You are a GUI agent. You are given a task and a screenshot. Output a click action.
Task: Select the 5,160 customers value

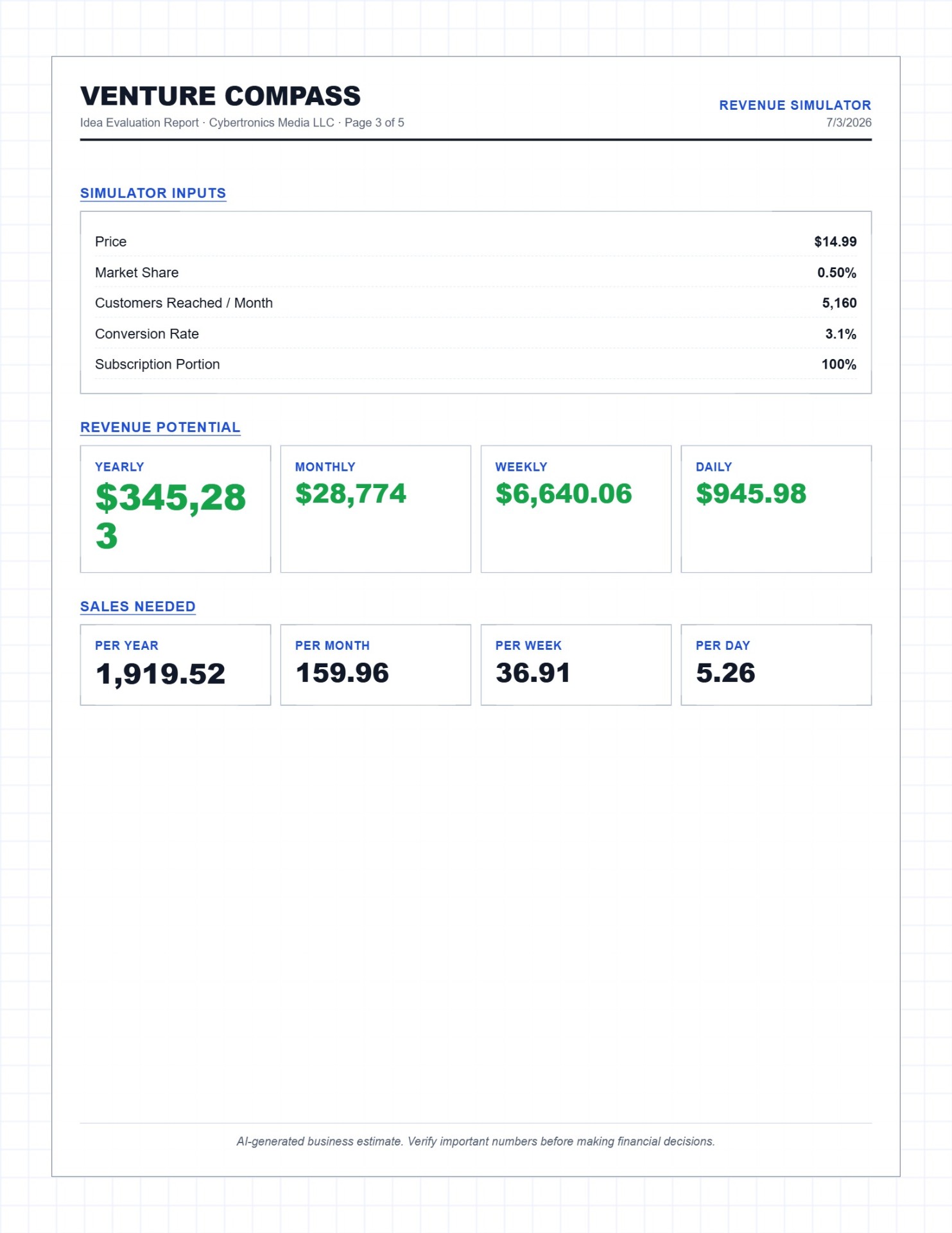point(839,303)
